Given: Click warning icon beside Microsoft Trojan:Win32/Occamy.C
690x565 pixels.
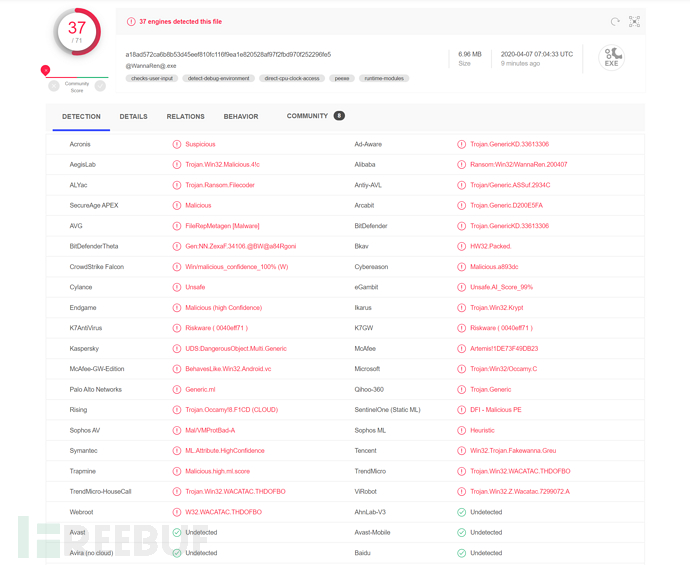Looking at the screenshot, I should coord(461,369).
